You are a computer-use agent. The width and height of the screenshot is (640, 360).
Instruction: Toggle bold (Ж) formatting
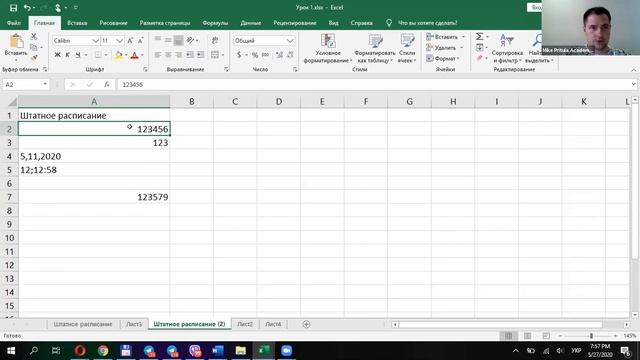pyautogui.click(x=58, y=55)
